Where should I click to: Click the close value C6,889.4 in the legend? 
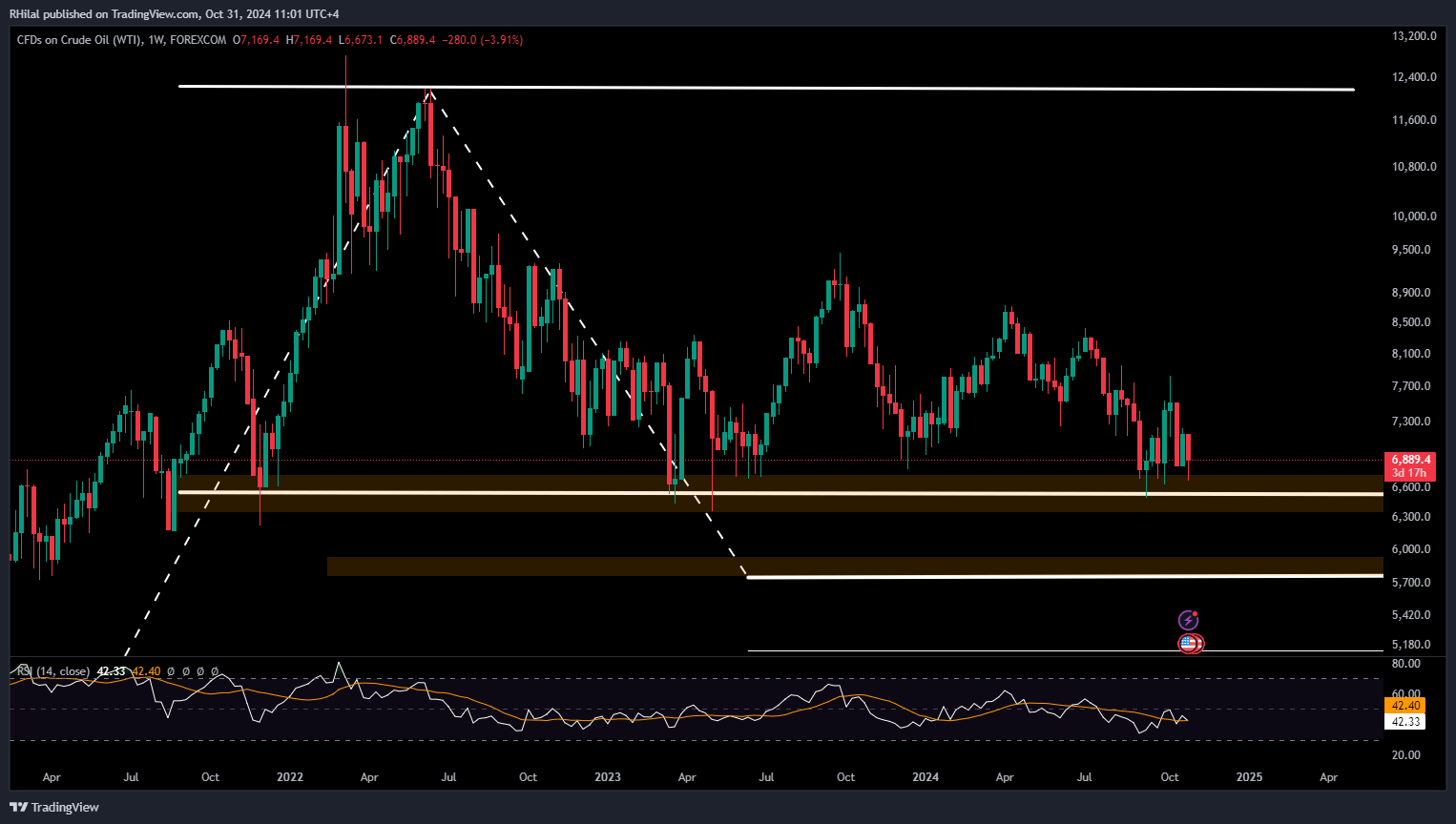(x=413, y=40)
